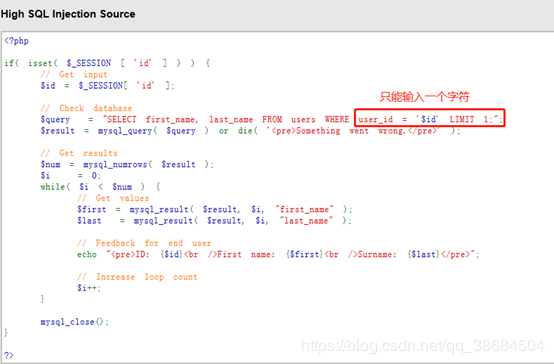The image size is (554, 364).
Task: Click the '// Check database' comment
Action: 86,108
